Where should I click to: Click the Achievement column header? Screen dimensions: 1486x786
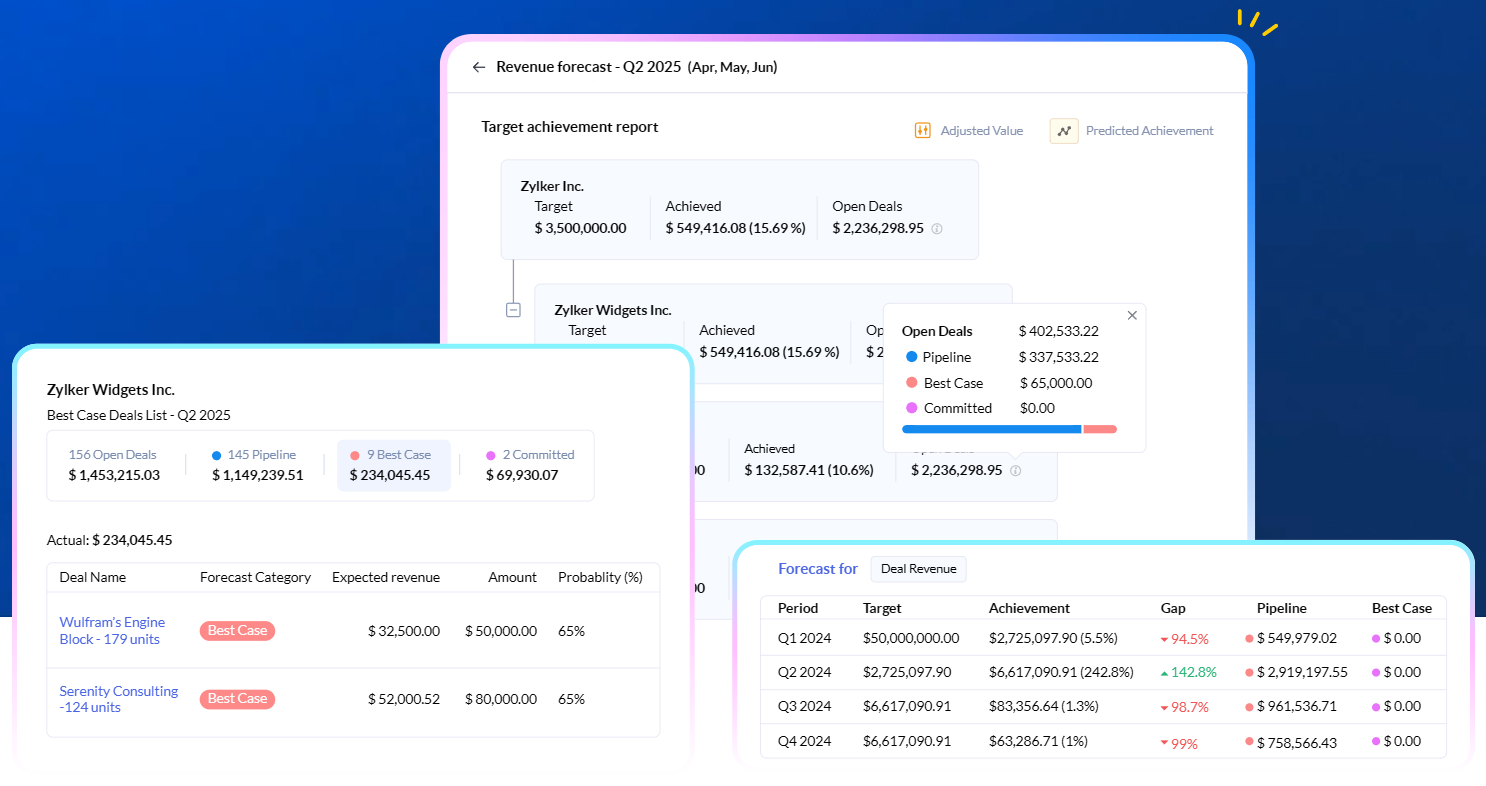pyautogui.click(x=1029, y=608)
